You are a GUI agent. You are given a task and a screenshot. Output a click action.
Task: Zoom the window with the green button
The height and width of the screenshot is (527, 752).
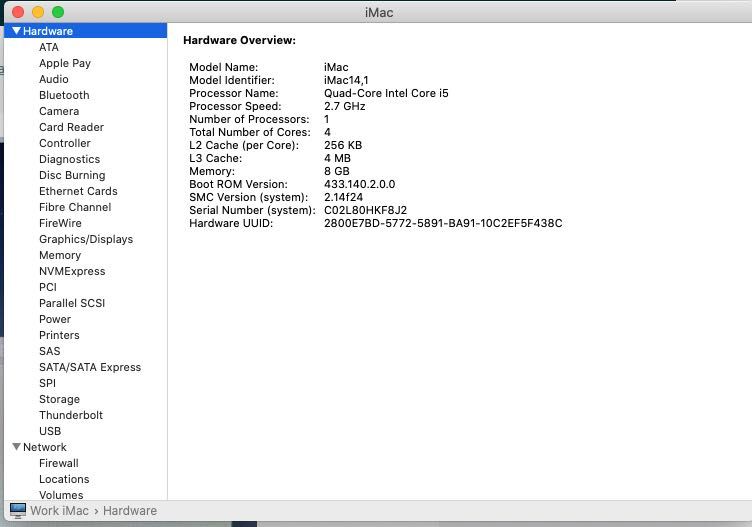coord(58,12)
